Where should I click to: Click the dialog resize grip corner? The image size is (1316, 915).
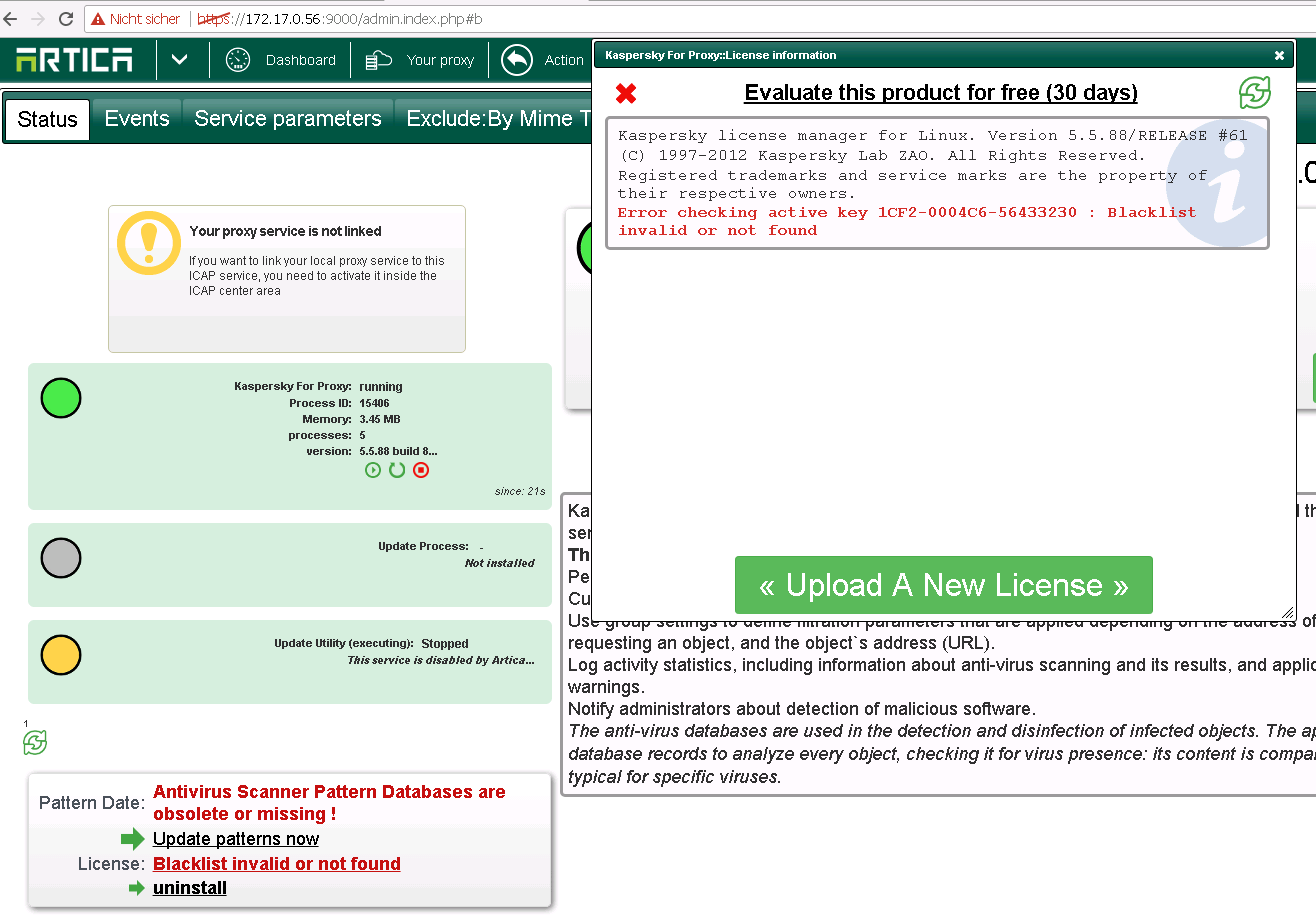pos(1288,614)
